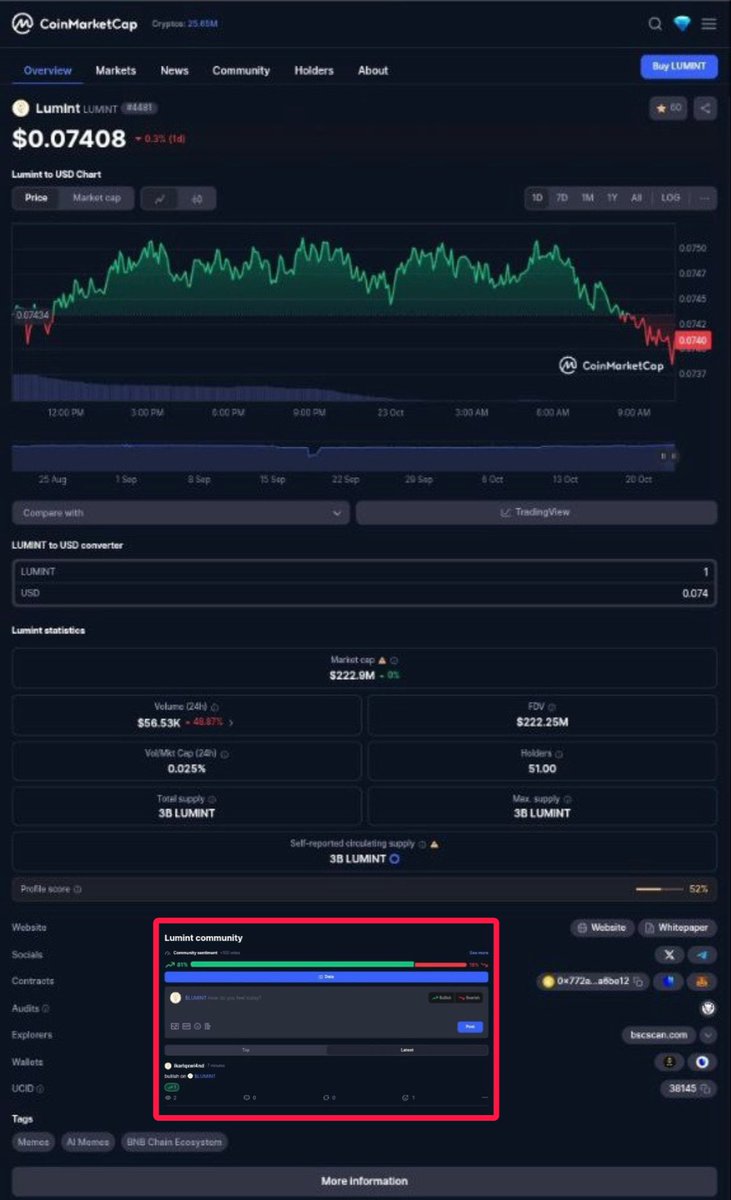Click the Audits info icon
The image size is (731, 1200).
[x=45, y=1009]
